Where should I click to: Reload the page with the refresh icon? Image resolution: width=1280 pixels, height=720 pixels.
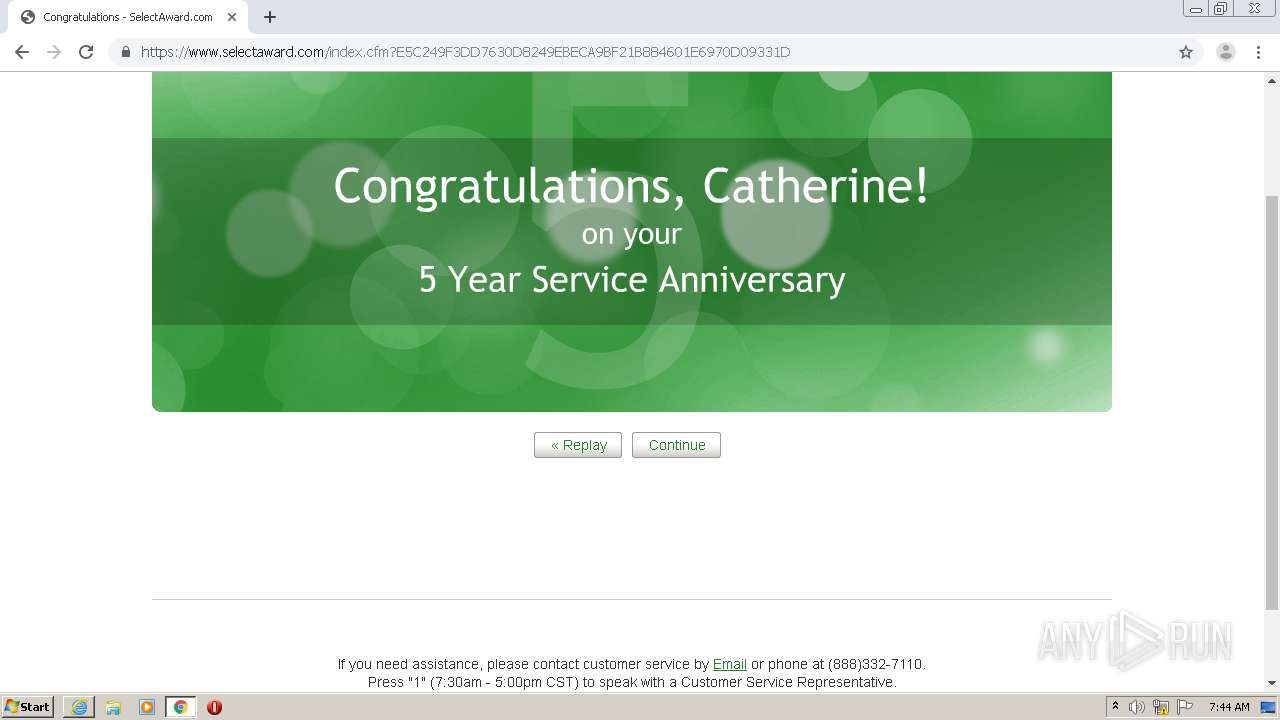click(x=86, y=52)
